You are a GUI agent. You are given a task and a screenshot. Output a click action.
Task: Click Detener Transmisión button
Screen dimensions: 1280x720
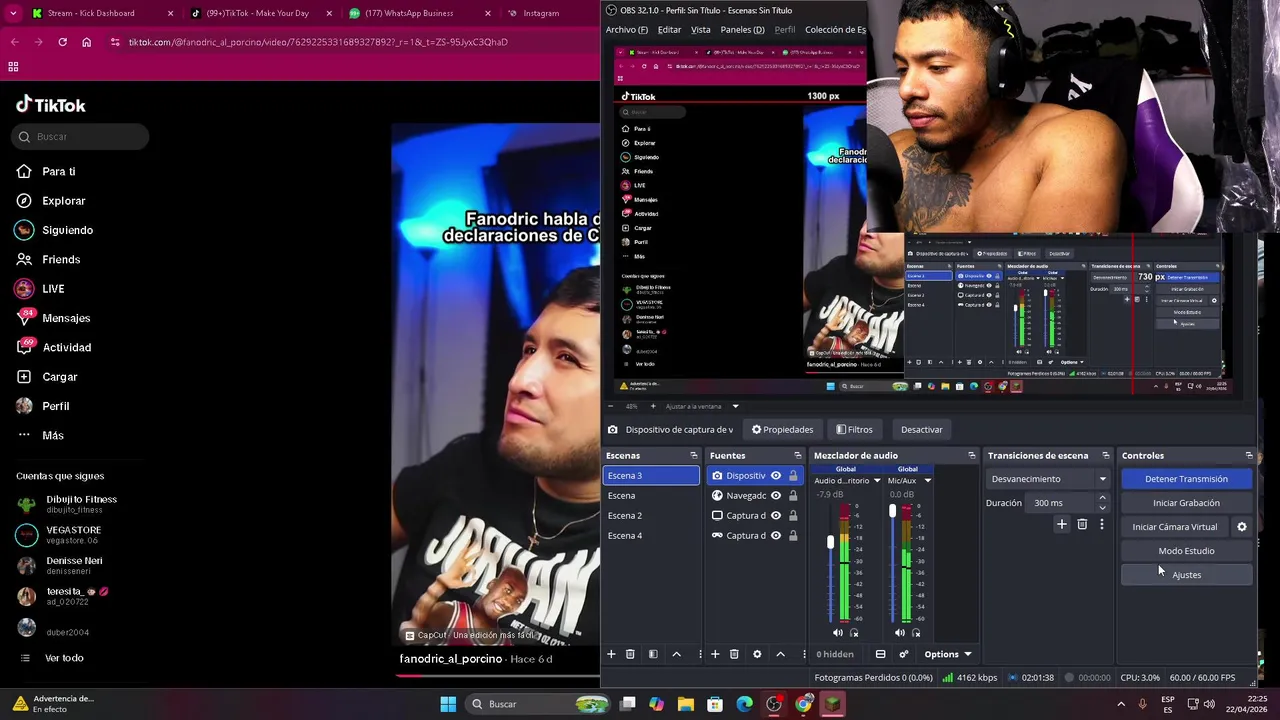click(1186, 479)
